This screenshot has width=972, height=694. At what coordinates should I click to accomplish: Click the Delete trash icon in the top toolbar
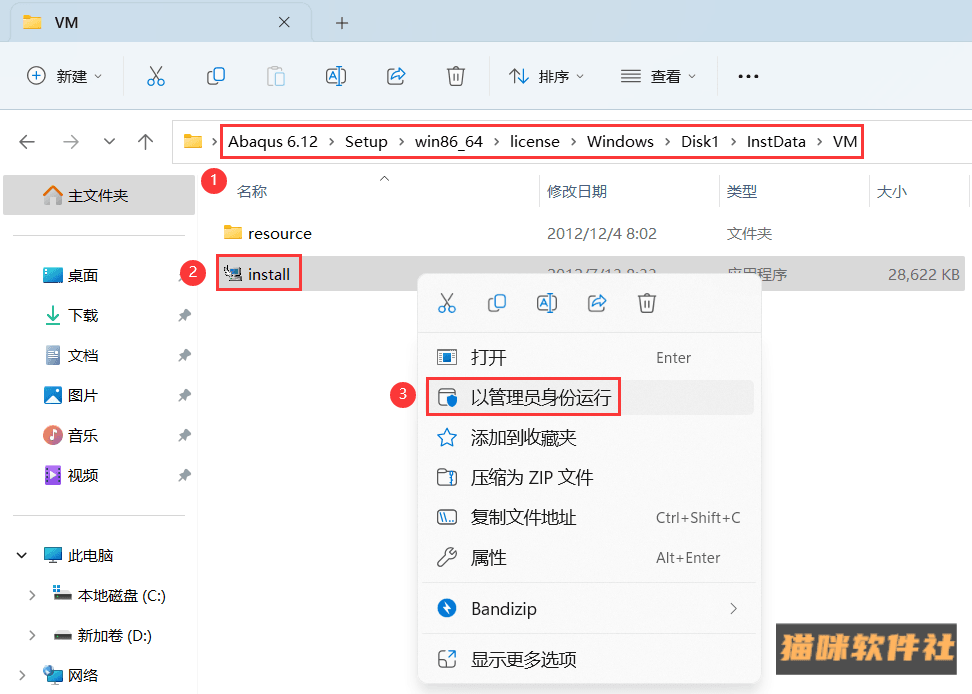point(456,76)
